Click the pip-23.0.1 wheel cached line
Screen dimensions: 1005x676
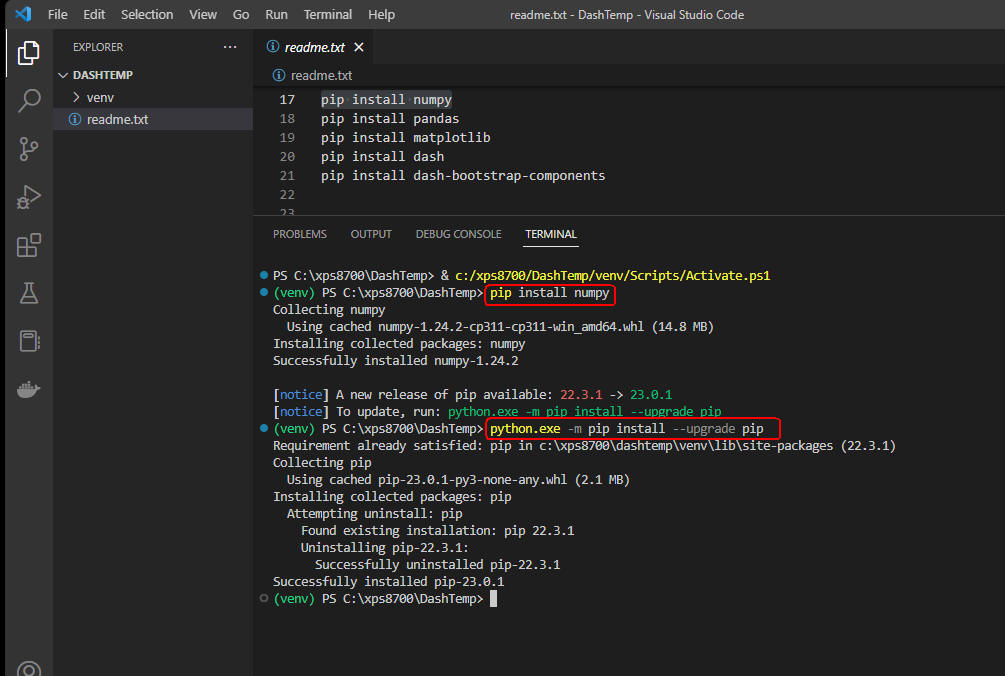coord(458,480)
